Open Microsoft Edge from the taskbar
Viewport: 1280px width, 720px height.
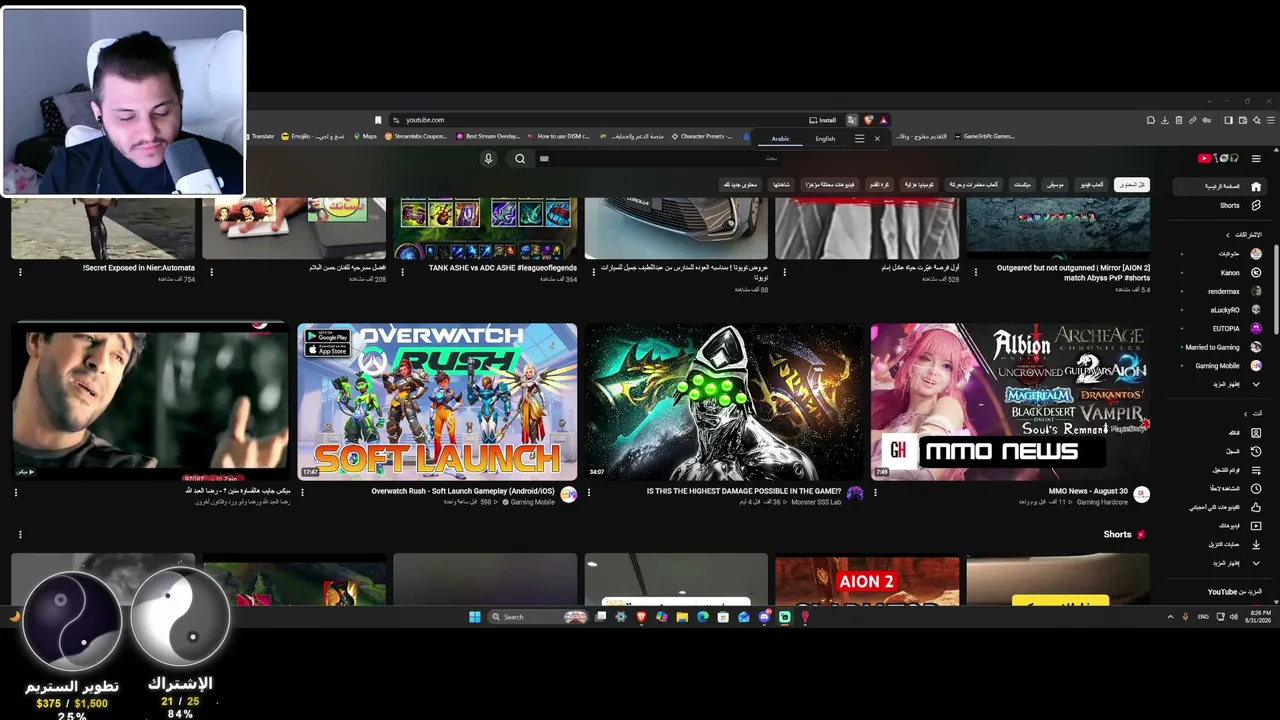[x=703, y=617]
